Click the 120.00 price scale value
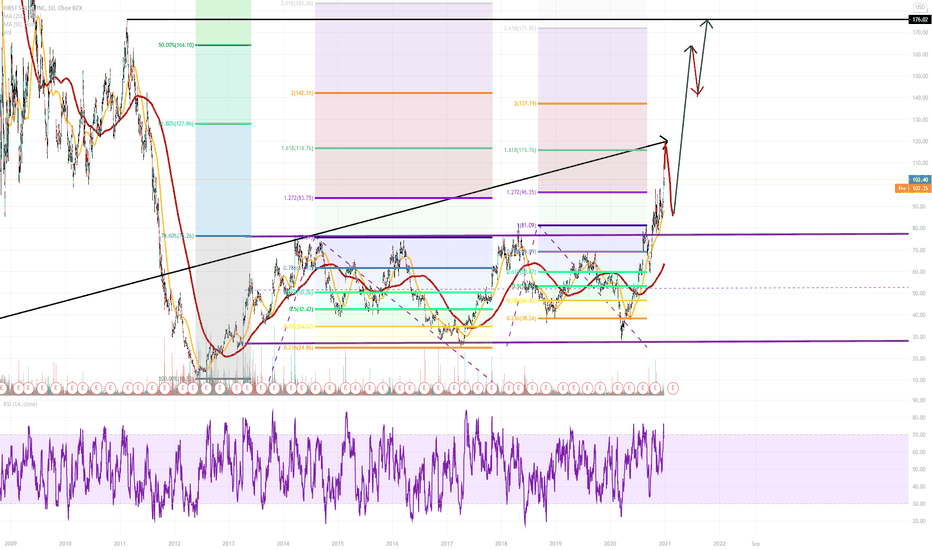Screen dimensions: 932x550 pyautogui.click(x=920, y=142)
